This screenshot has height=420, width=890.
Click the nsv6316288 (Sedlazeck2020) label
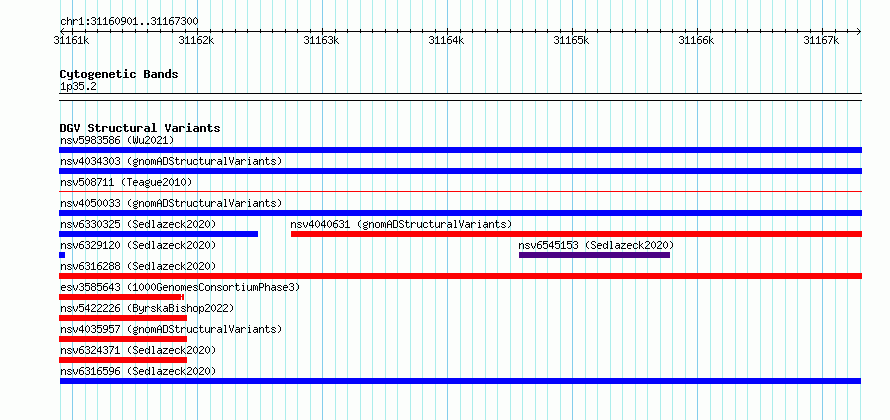click(138, 266)
